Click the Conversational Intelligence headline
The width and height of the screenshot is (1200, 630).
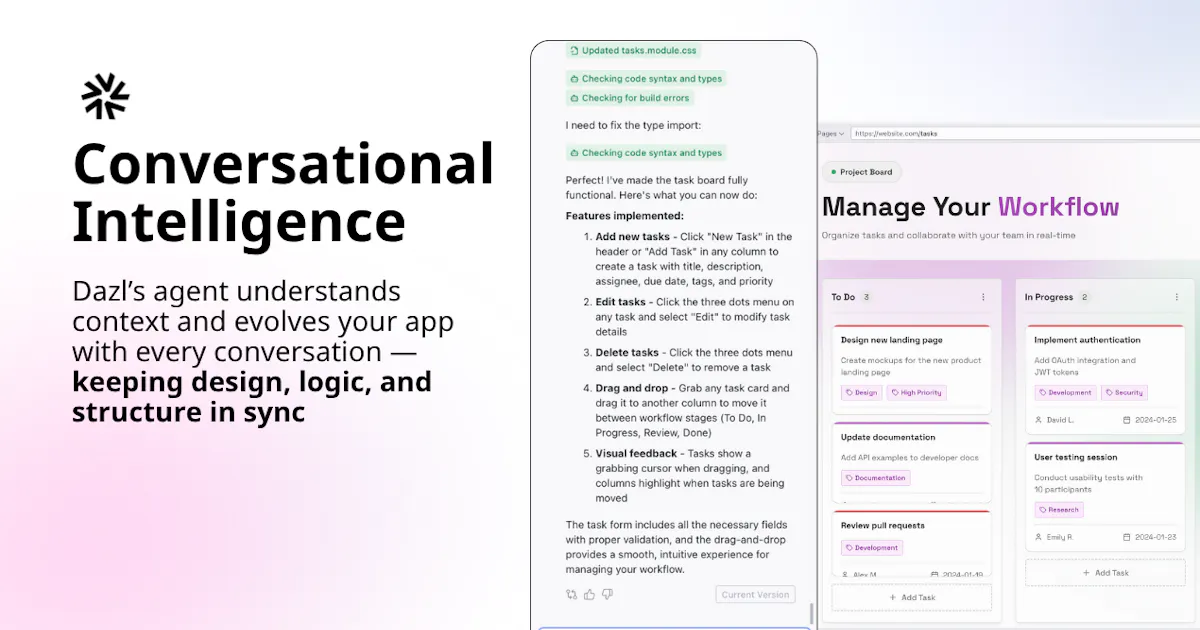[284, 193]
